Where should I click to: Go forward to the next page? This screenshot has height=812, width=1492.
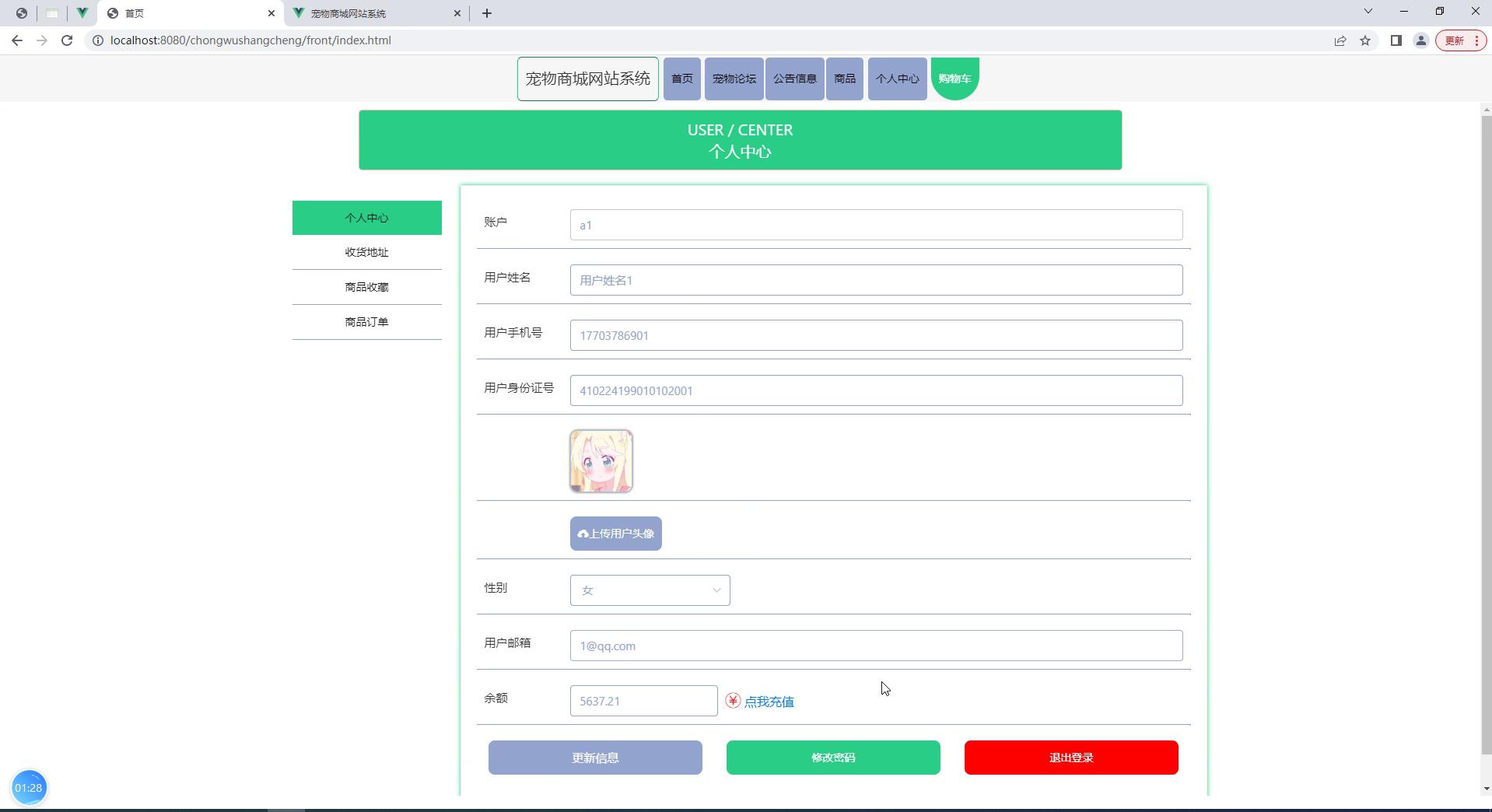[42, 40]
